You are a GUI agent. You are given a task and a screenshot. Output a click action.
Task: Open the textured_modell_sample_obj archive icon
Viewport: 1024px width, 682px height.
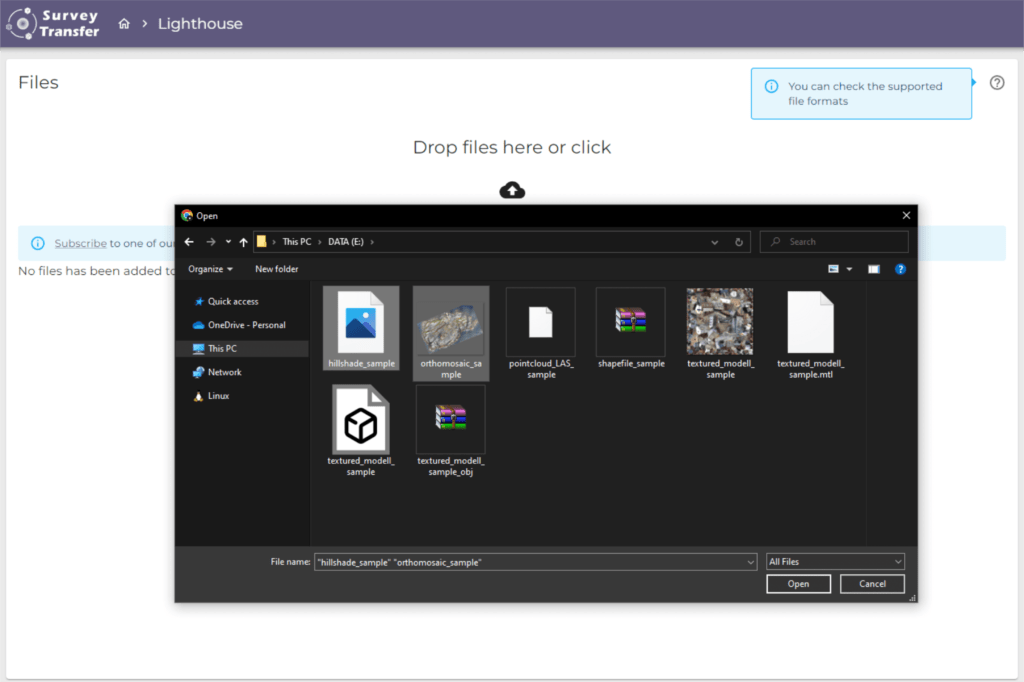(x=450, y=419)
